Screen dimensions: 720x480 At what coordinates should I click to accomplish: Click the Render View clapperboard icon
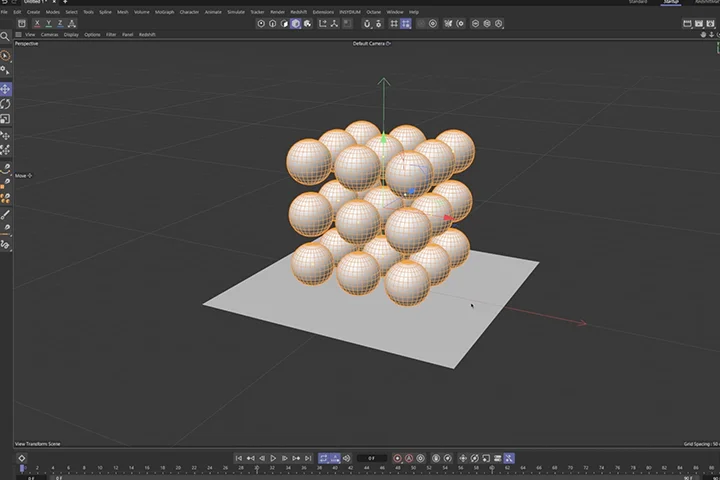(x=687, y=23)
